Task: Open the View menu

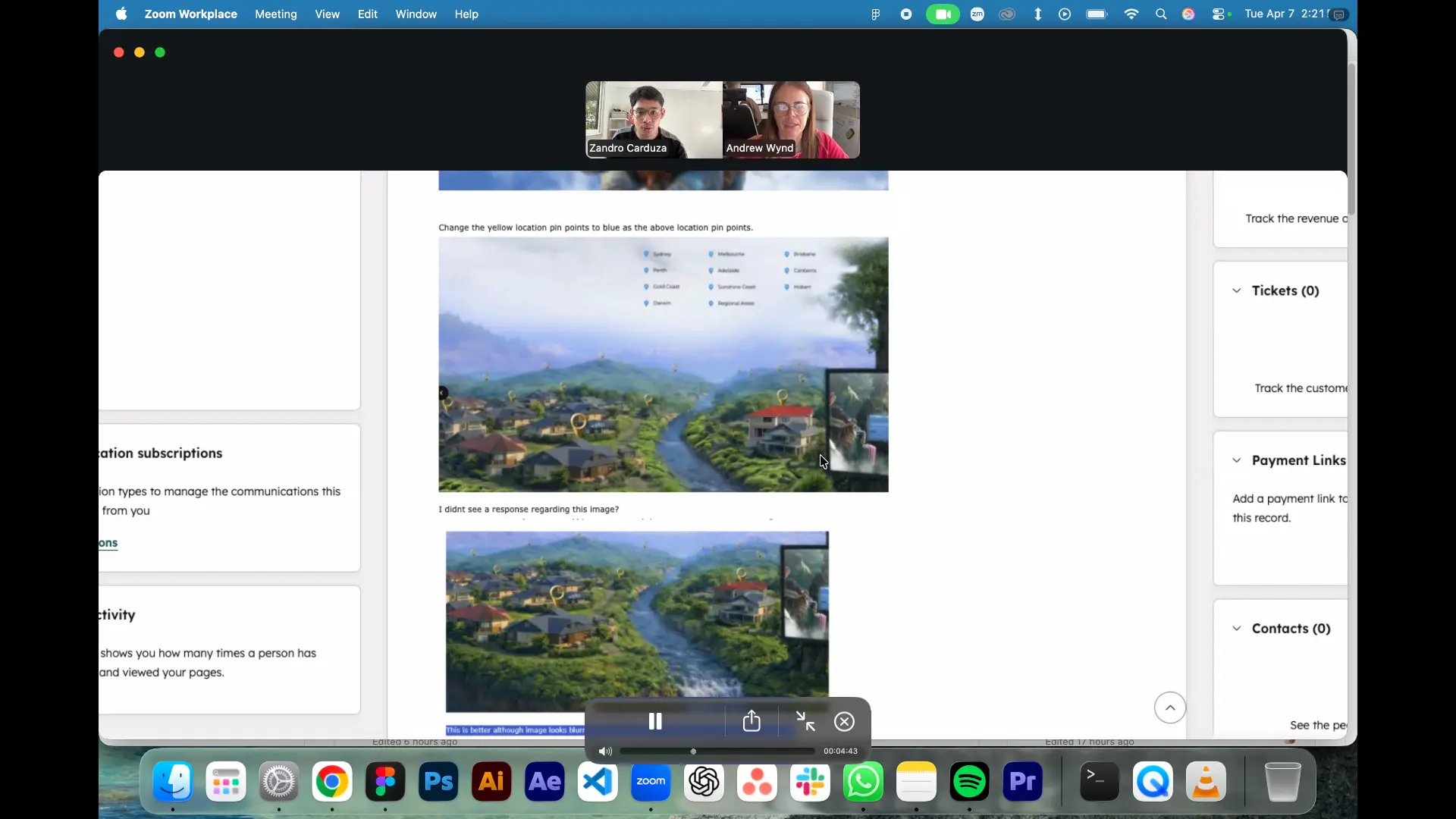Action: 328,14
